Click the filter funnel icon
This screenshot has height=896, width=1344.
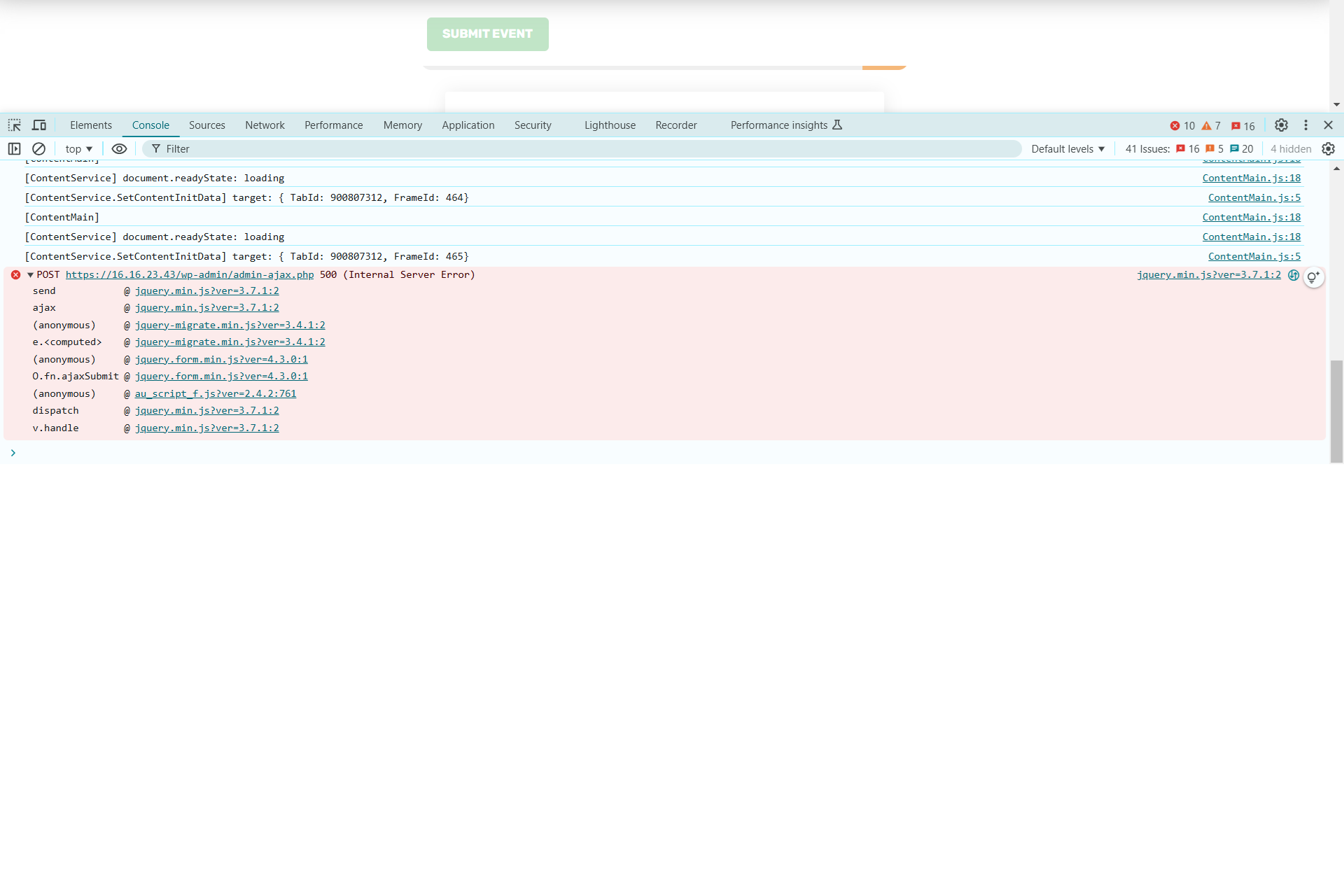click(x=156, y=149)
